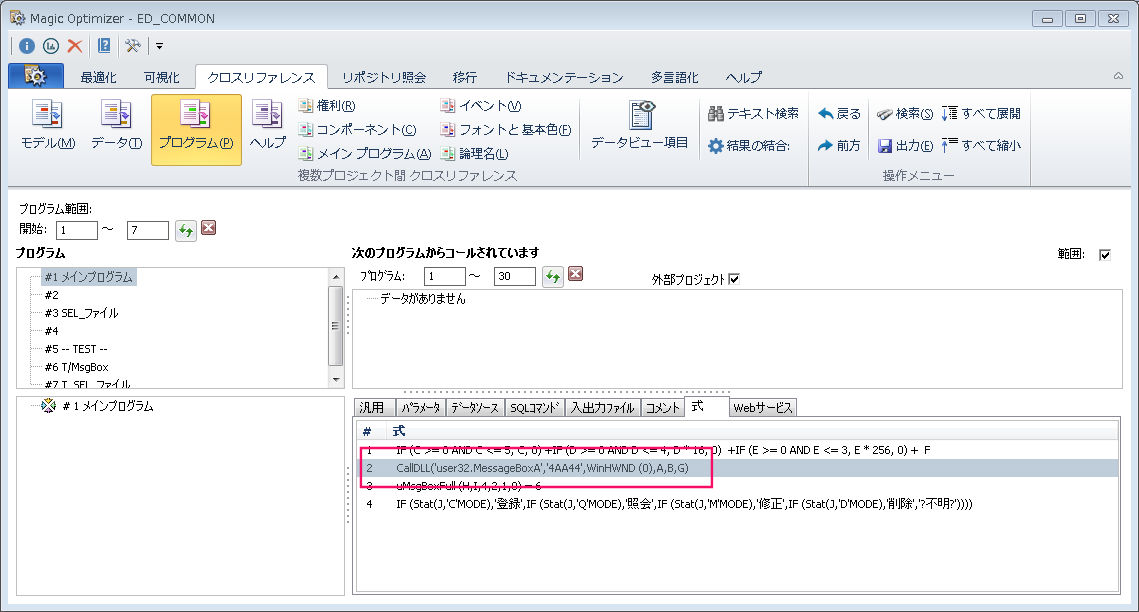Click the program range end field containing 7
Screen dimensions: 1139x612
click(x=147, y=230)
